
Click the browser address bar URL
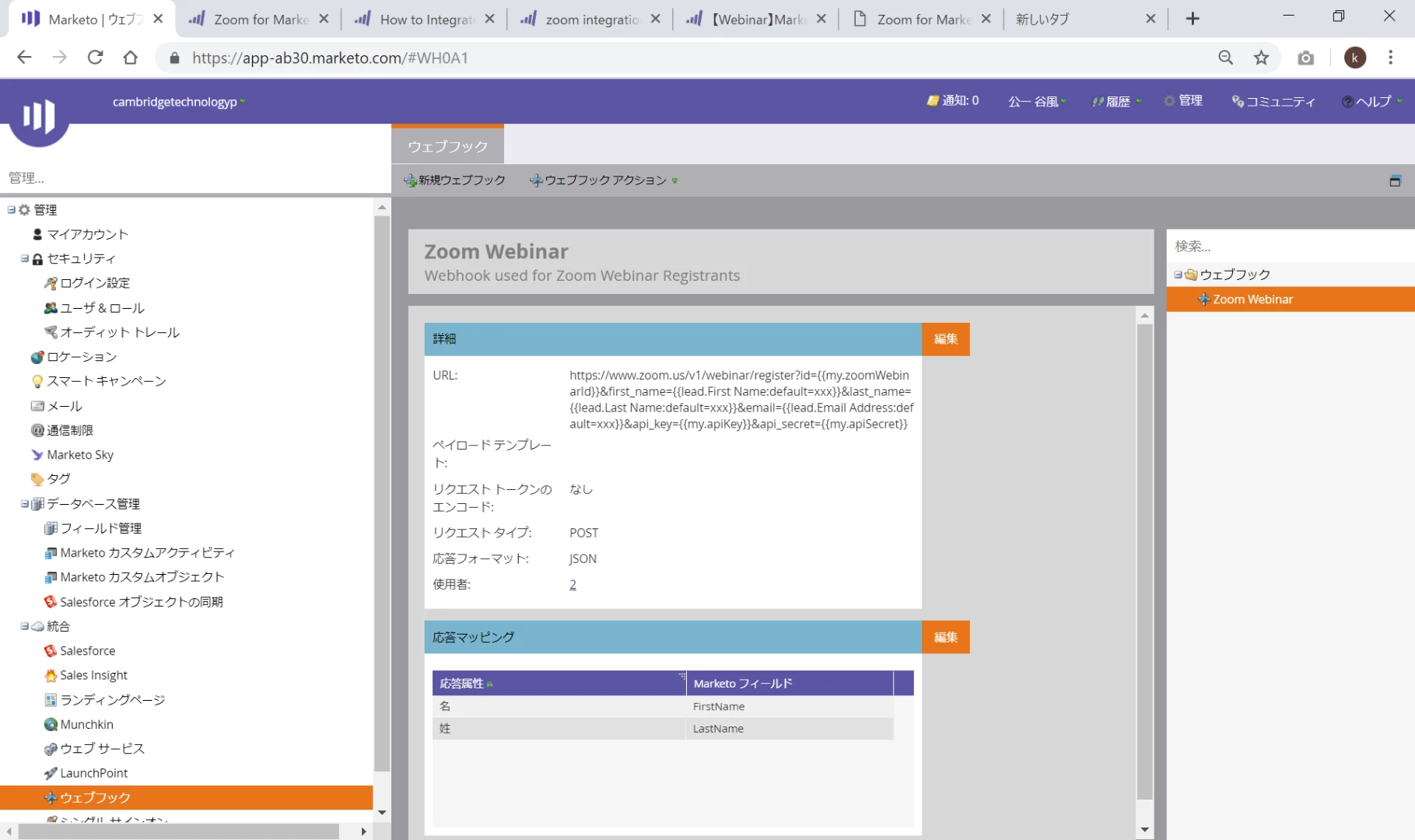point(330,58)
